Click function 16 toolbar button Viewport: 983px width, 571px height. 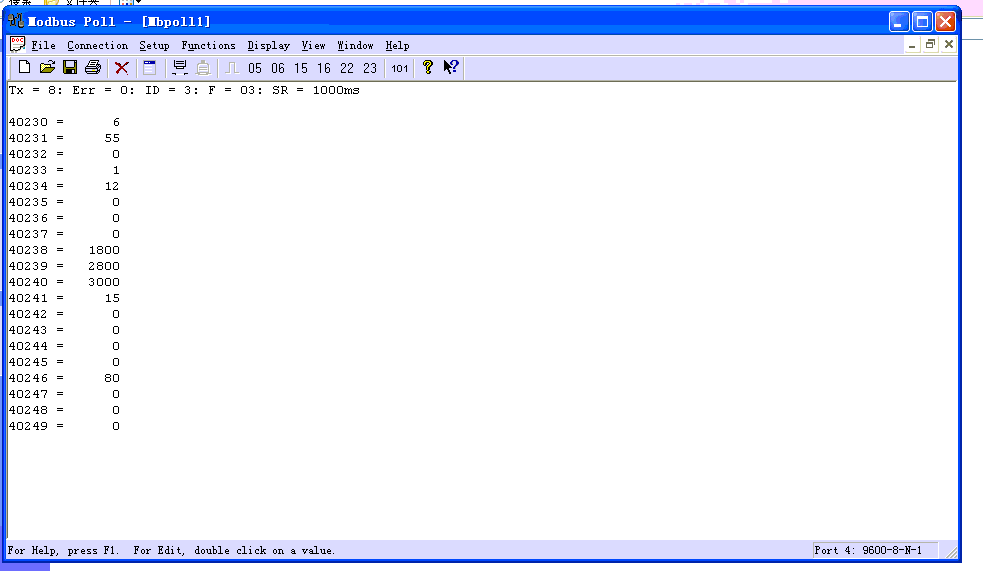tap(324, 68)
